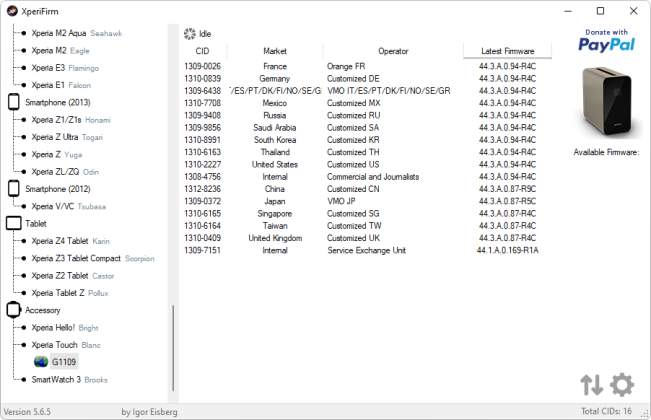Sort by Latest Firmware column header

(x=507, y=51)
